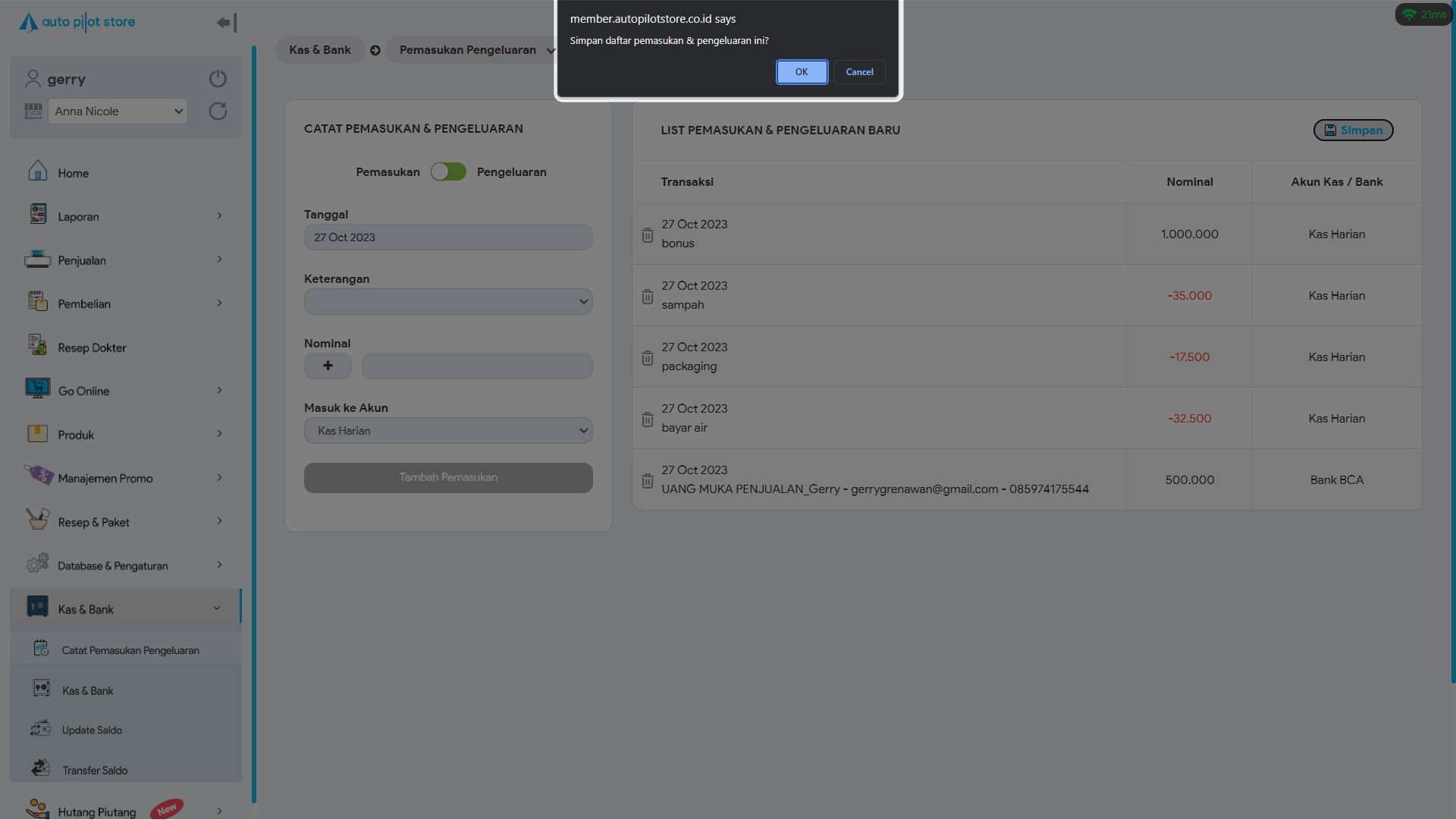Click OK in the confirmation dialog
1456x820 pixels.
point(802,72)
